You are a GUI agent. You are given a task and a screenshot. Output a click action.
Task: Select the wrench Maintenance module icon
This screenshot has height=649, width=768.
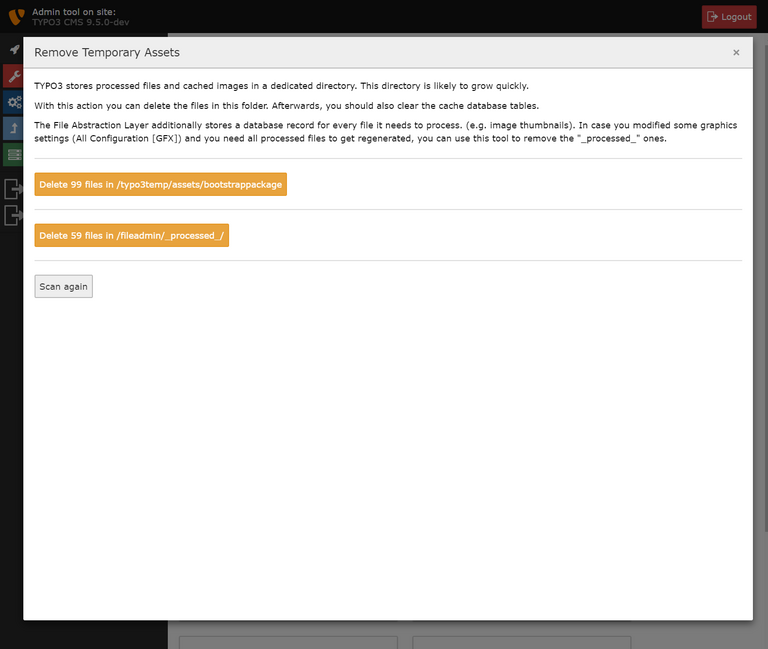13,76
